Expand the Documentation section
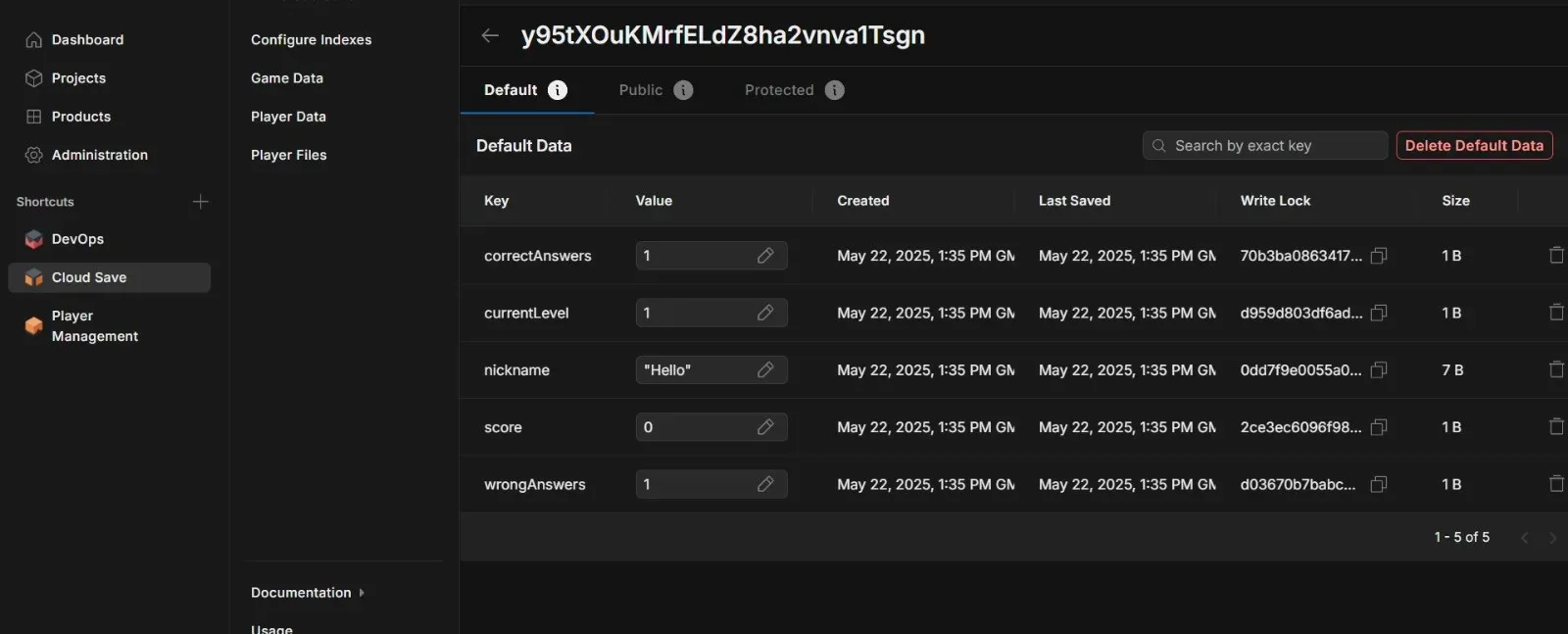 pos(308,593)
